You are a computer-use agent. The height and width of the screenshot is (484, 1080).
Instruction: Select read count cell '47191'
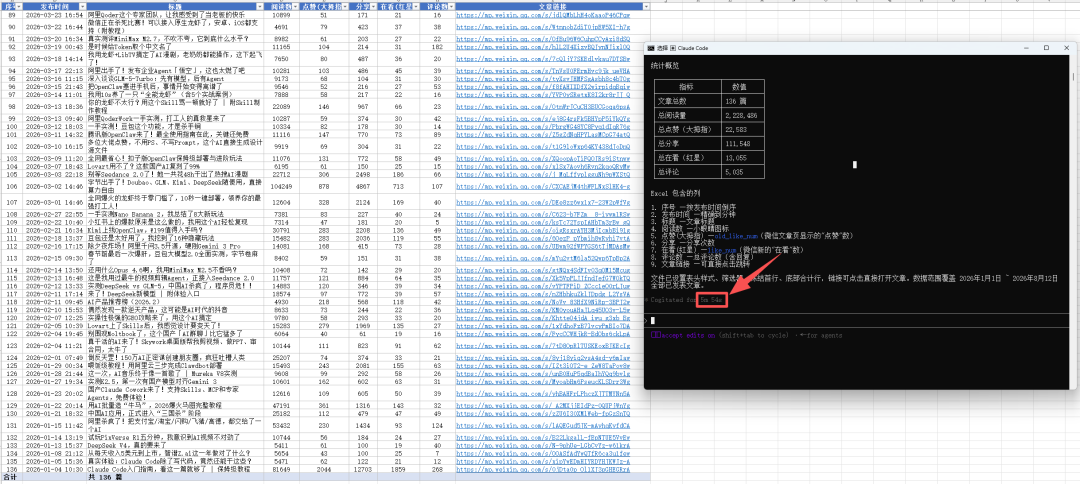pos(282,406)
